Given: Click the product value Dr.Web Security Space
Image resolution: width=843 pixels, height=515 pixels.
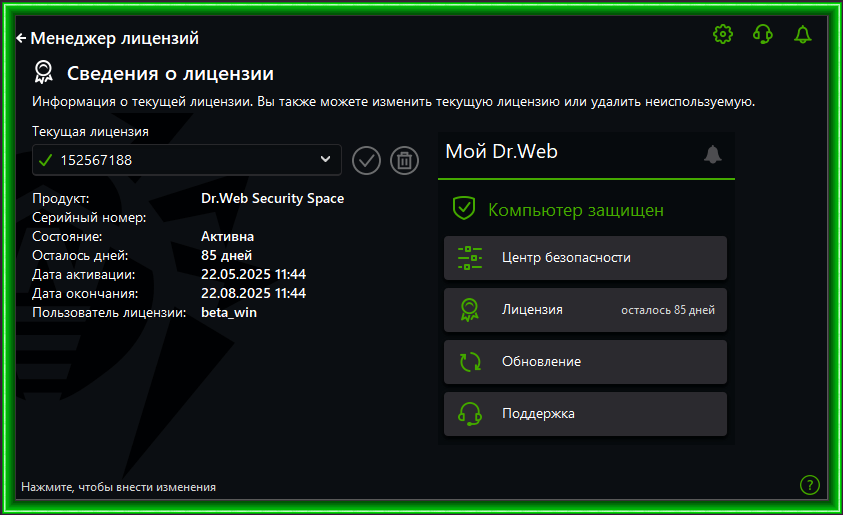Looking at the screenshot, I should [273, 198].
